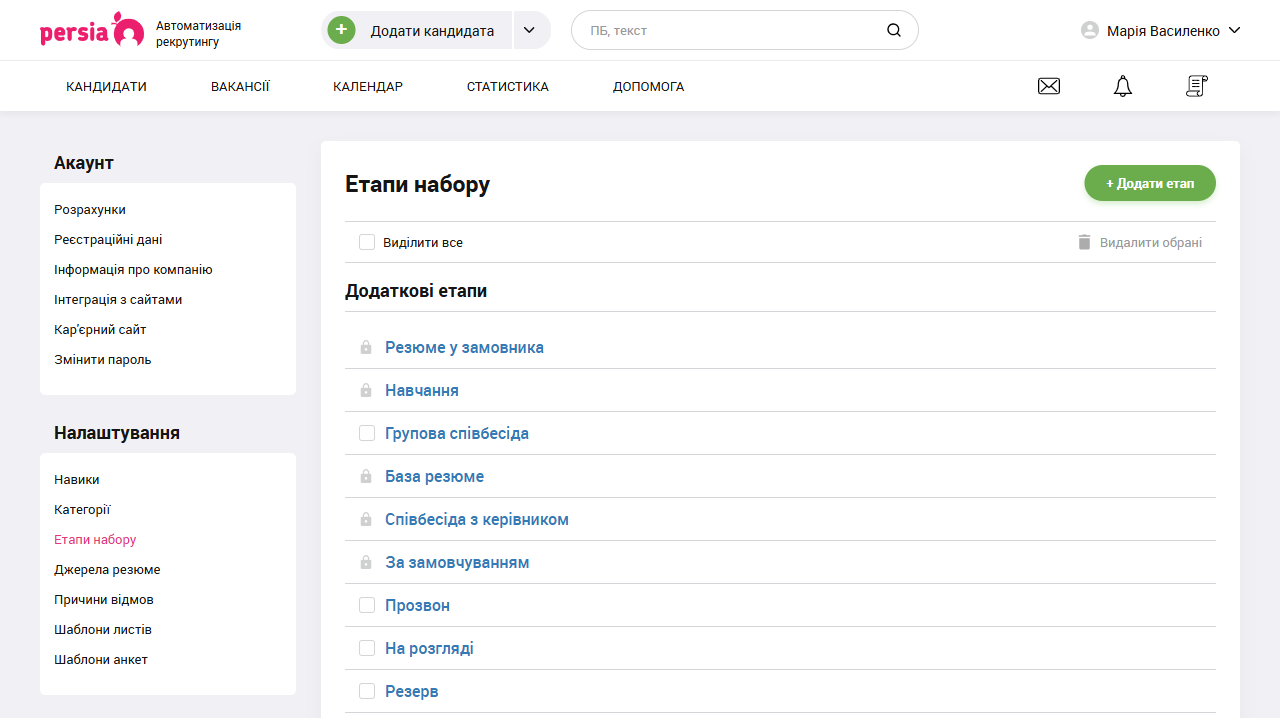Go to the СТАТИСТИКА section
Viewport: 1280px width, 718px height.
pyautogui.click(x=507, y=87)
